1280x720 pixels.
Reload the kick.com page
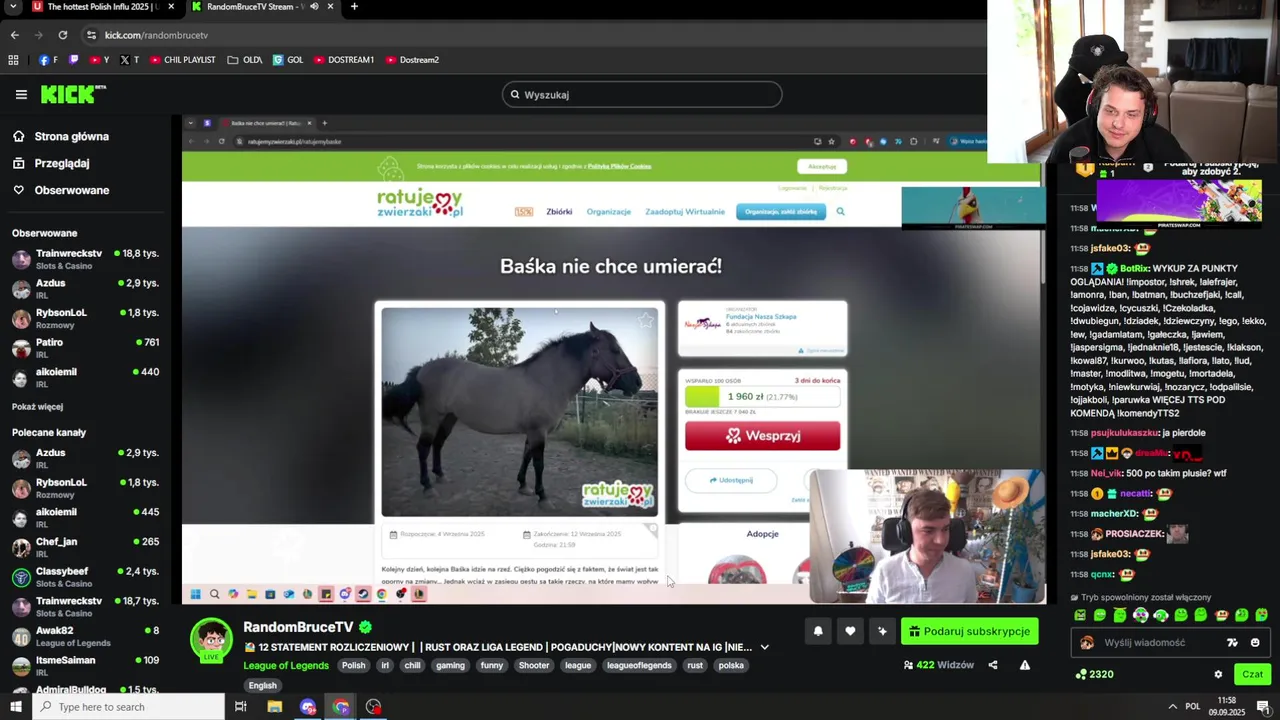[62, 35]
